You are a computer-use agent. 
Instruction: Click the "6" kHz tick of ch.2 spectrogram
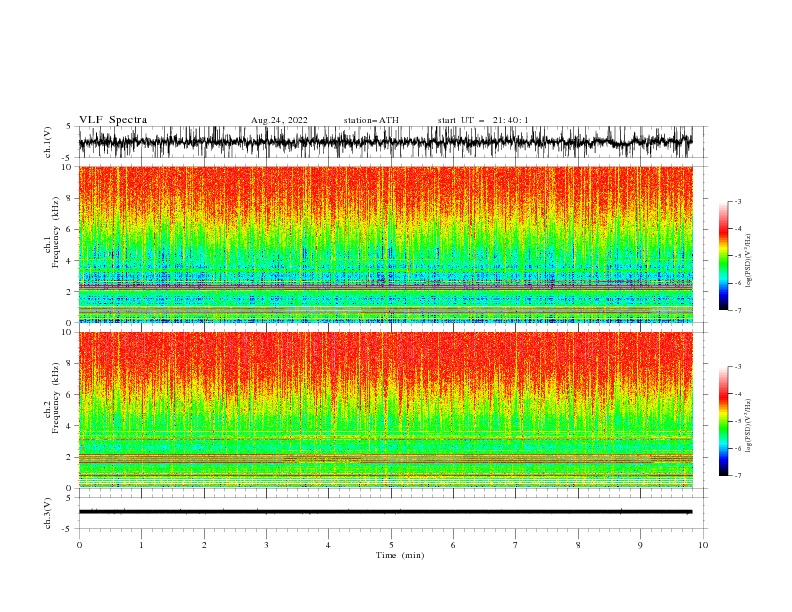point(69,395)
